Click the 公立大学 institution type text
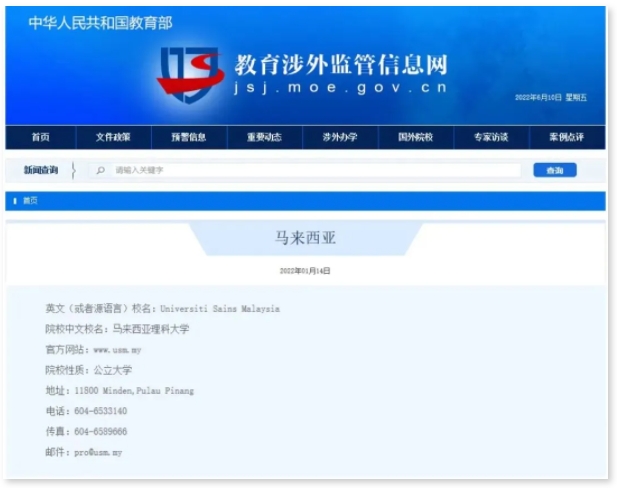 coord(113,370)
